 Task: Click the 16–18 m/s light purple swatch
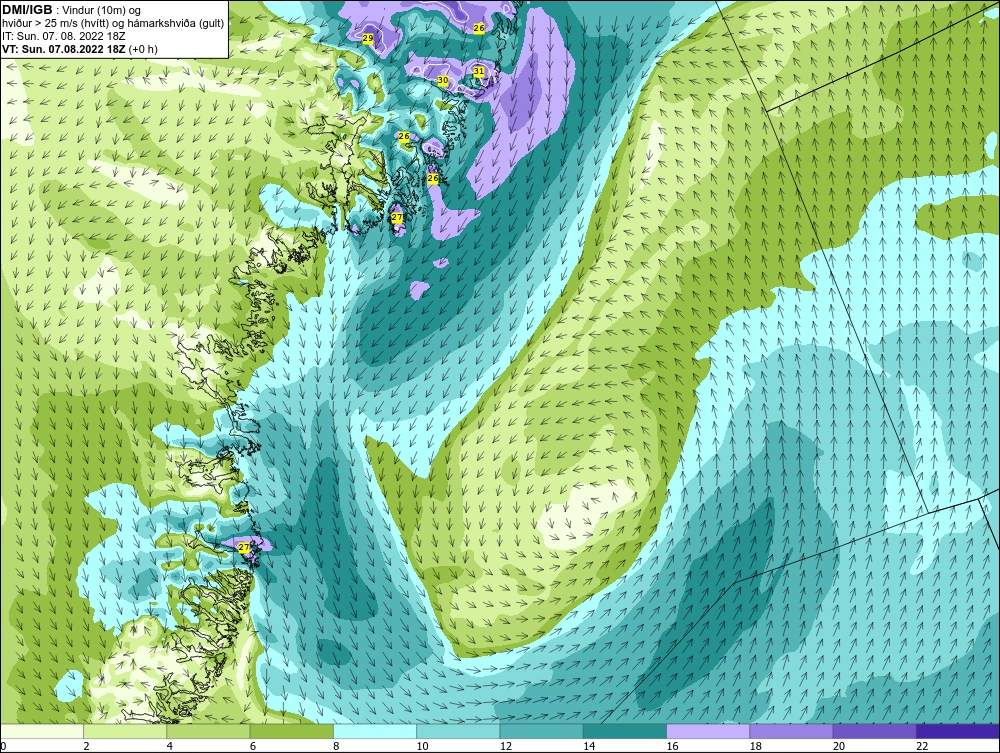[708, 731]
